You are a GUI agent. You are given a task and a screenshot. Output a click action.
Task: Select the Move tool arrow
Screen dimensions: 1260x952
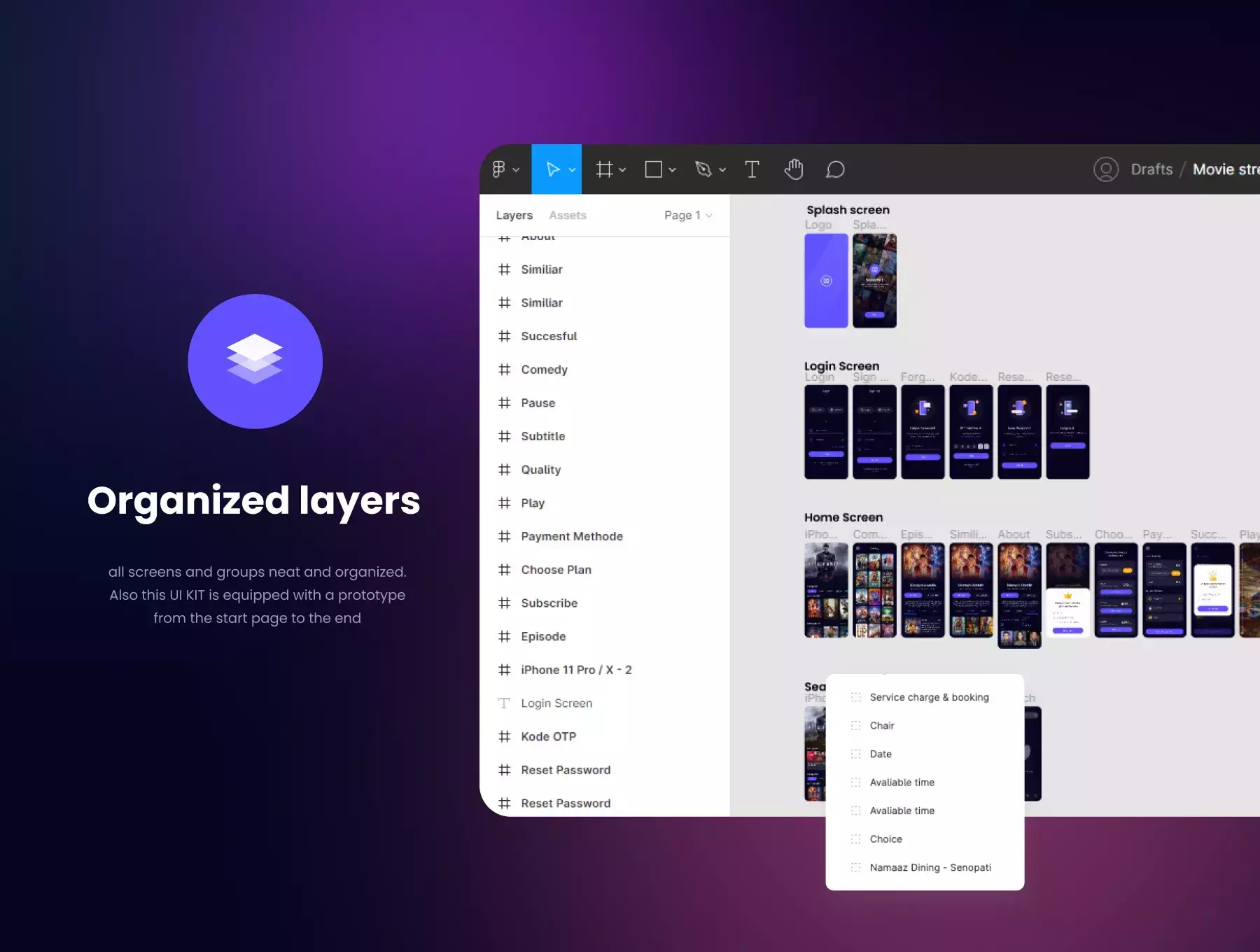pyautogui.click(x=552, y=169)
